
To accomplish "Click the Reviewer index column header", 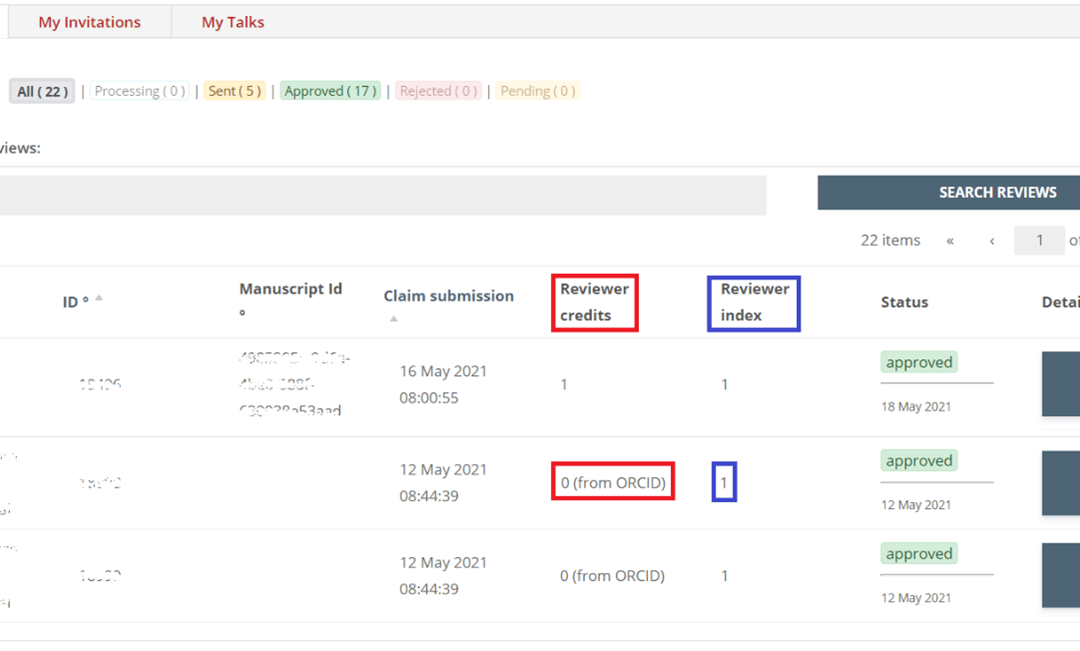I will [x=754, y=302].
